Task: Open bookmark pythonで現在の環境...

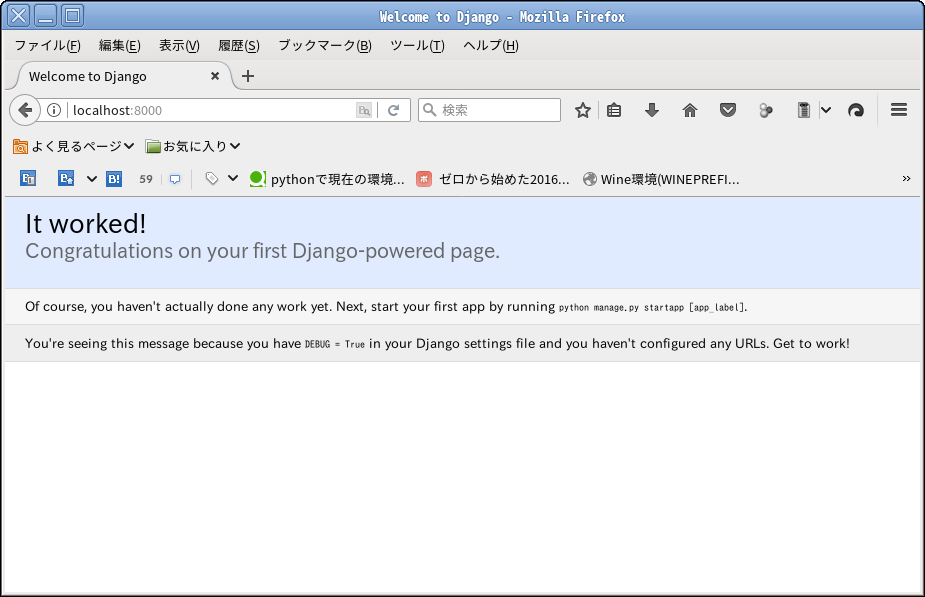Action: (x=327, y=179)
